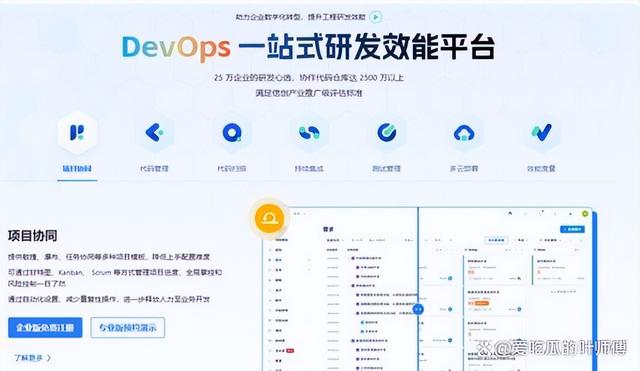
Task: Play the intro video beside top tagline
Action: pyautogui.click(x=376, y=17)
